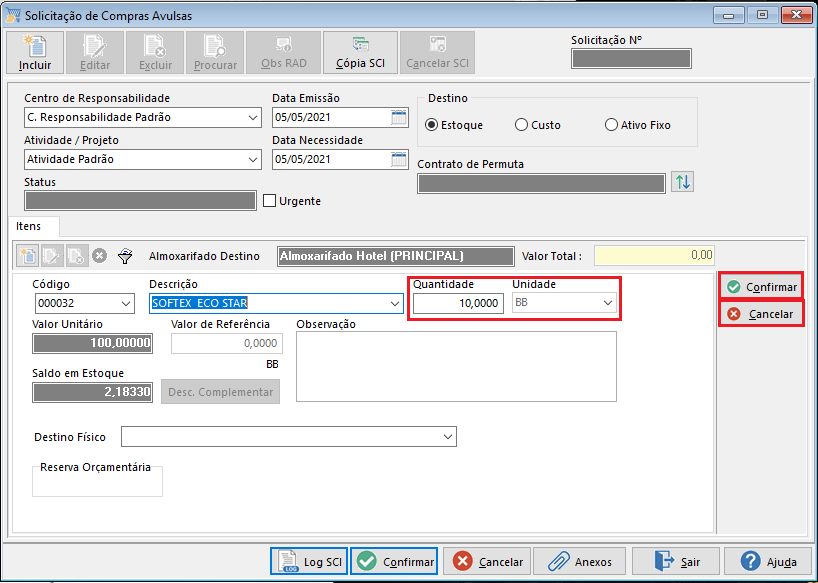Click the Obs RAD toolbar button
The width and height of the screenshot is (818, 583).
tap(283, 52)
